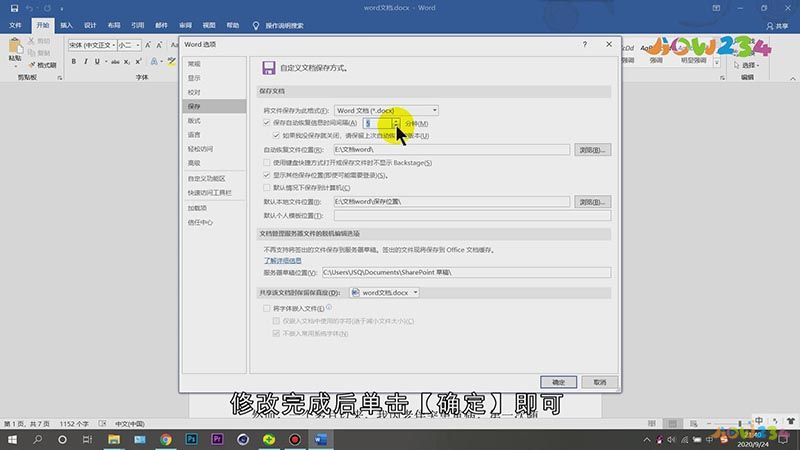Click the Word Options help question mark
This screenshot has width=800, height=450.
pos(585,44)
